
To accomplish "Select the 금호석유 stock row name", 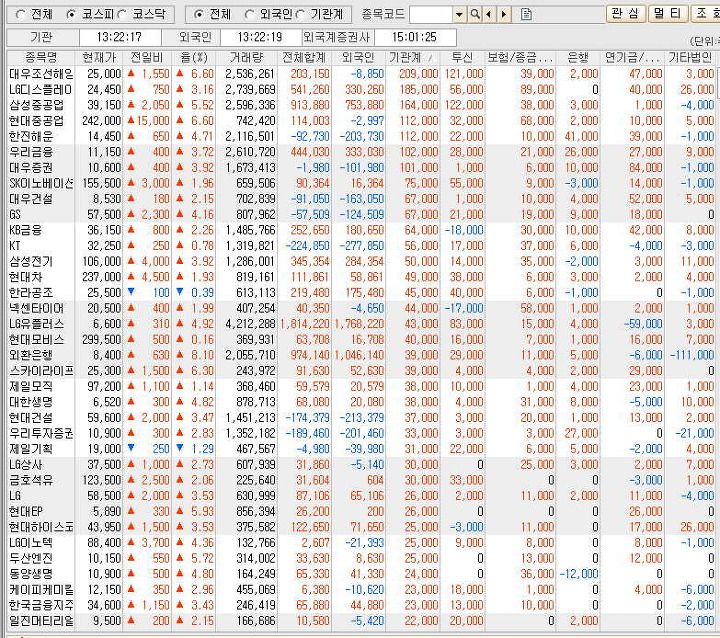I will pos(31,480).
